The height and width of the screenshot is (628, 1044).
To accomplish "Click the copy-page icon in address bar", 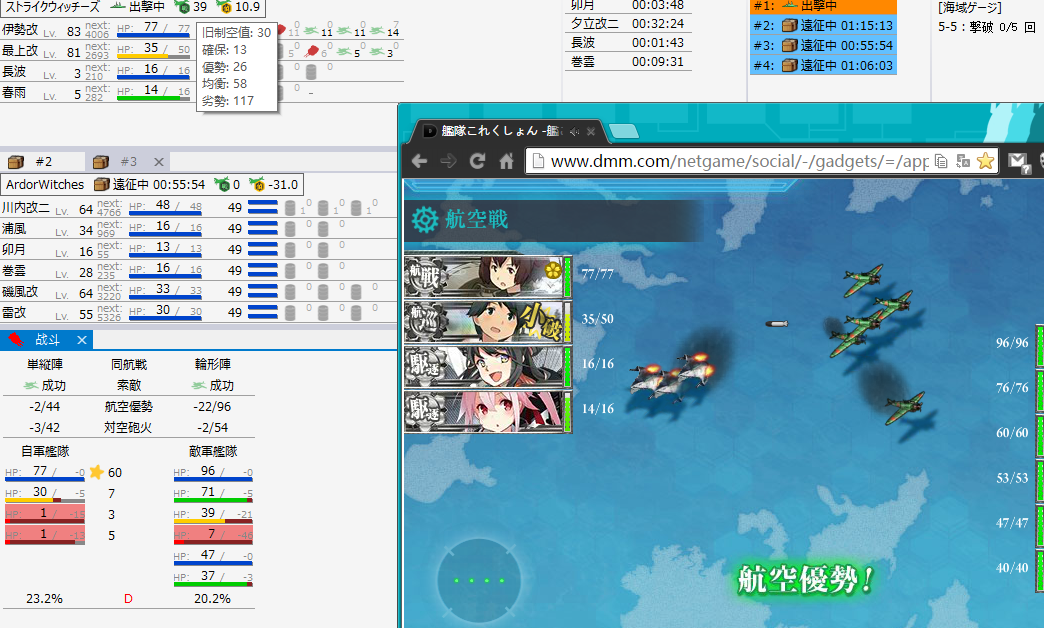I will click(941, 160).
